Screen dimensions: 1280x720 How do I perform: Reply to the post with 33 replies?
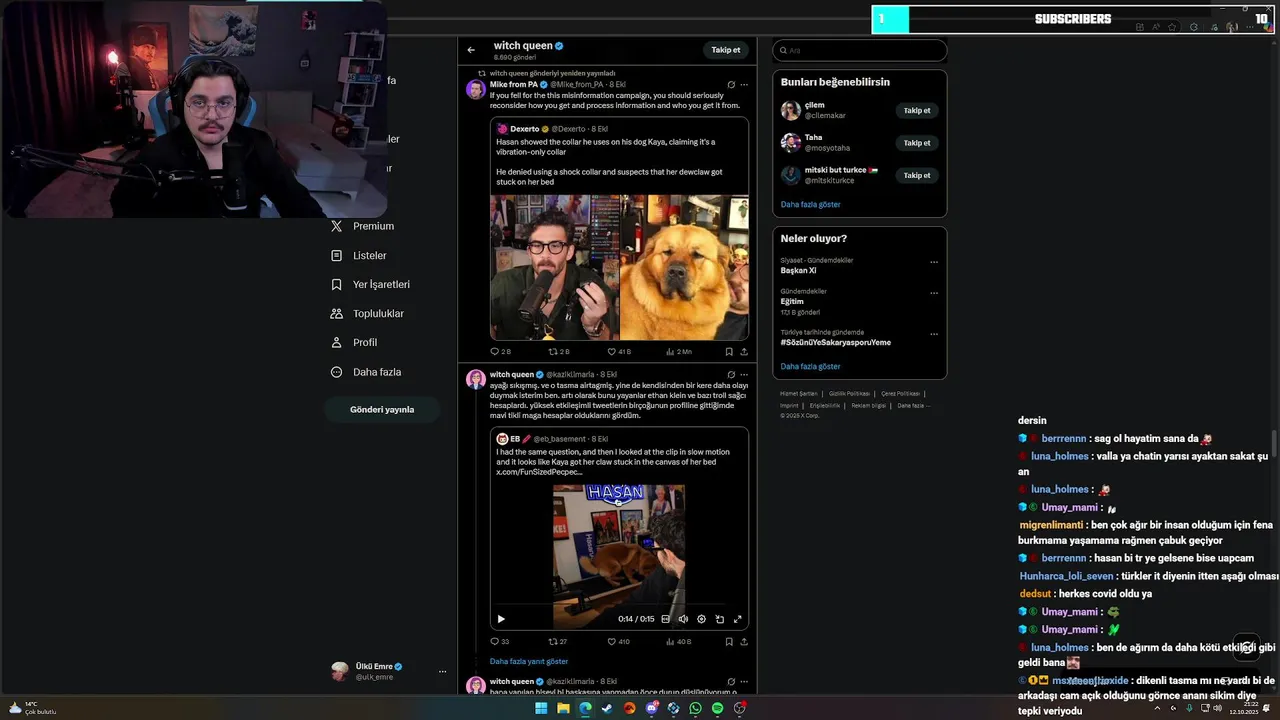[x=499, y=642]
